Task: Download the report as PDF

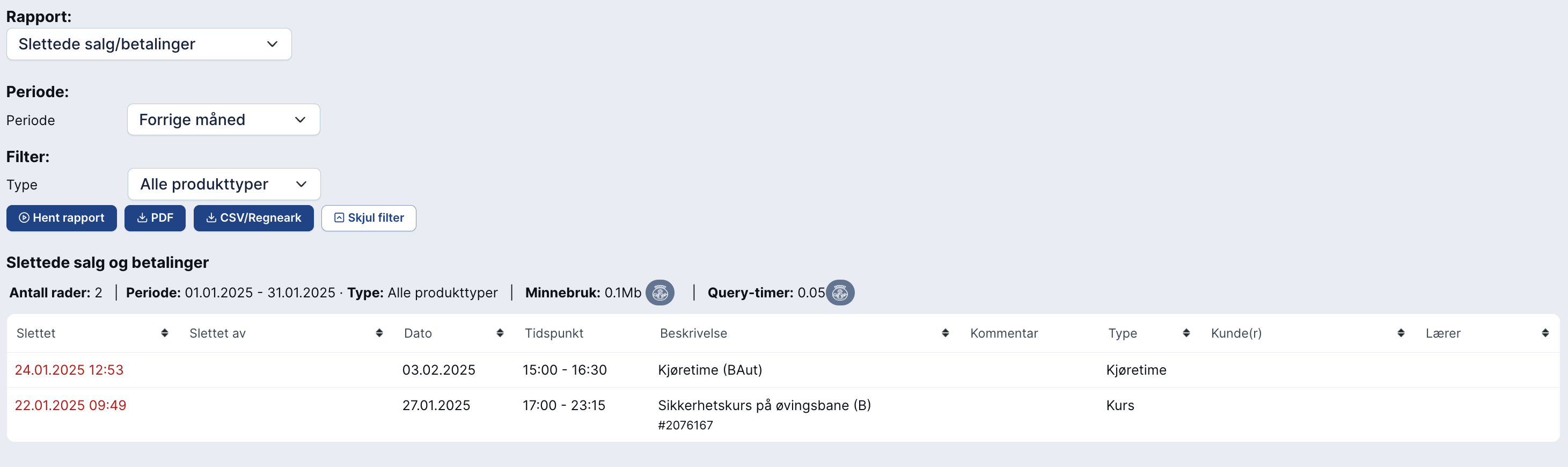Action: pyautogui.click(x=155, y=218)
